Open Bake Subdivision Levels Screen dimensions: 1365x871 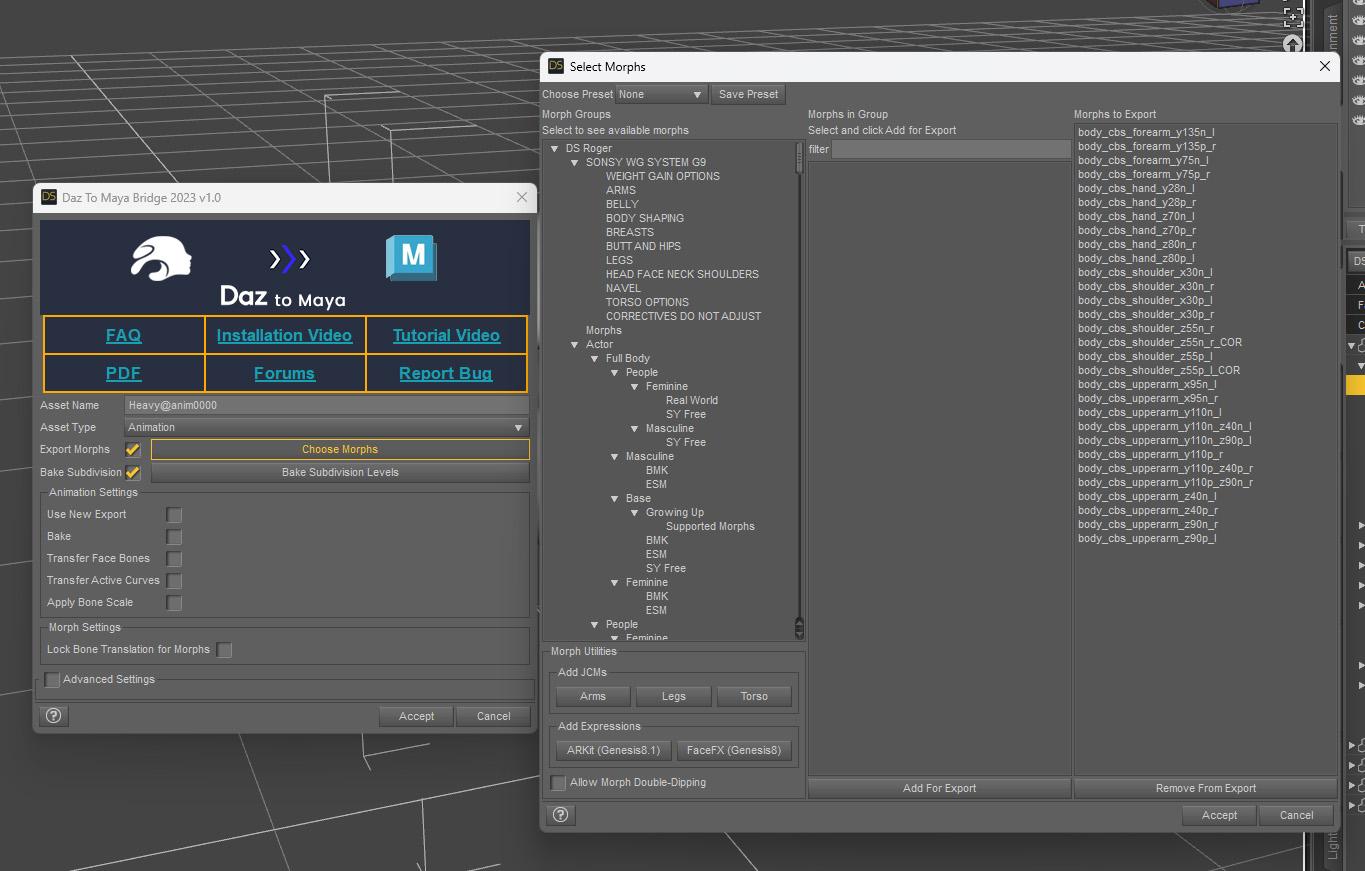[340, 472]
